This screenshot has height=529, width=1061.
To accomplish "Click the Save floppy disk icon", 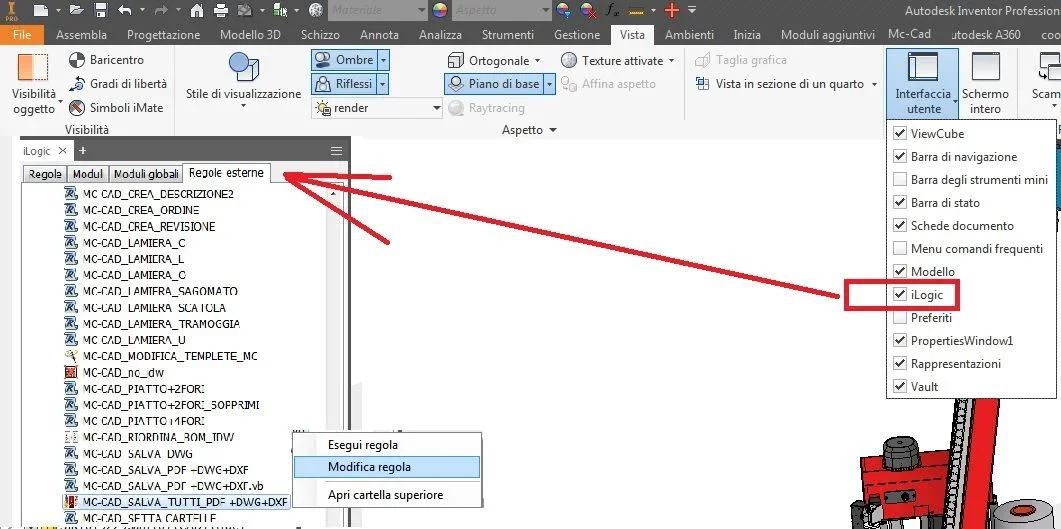I will coord(101,10).
